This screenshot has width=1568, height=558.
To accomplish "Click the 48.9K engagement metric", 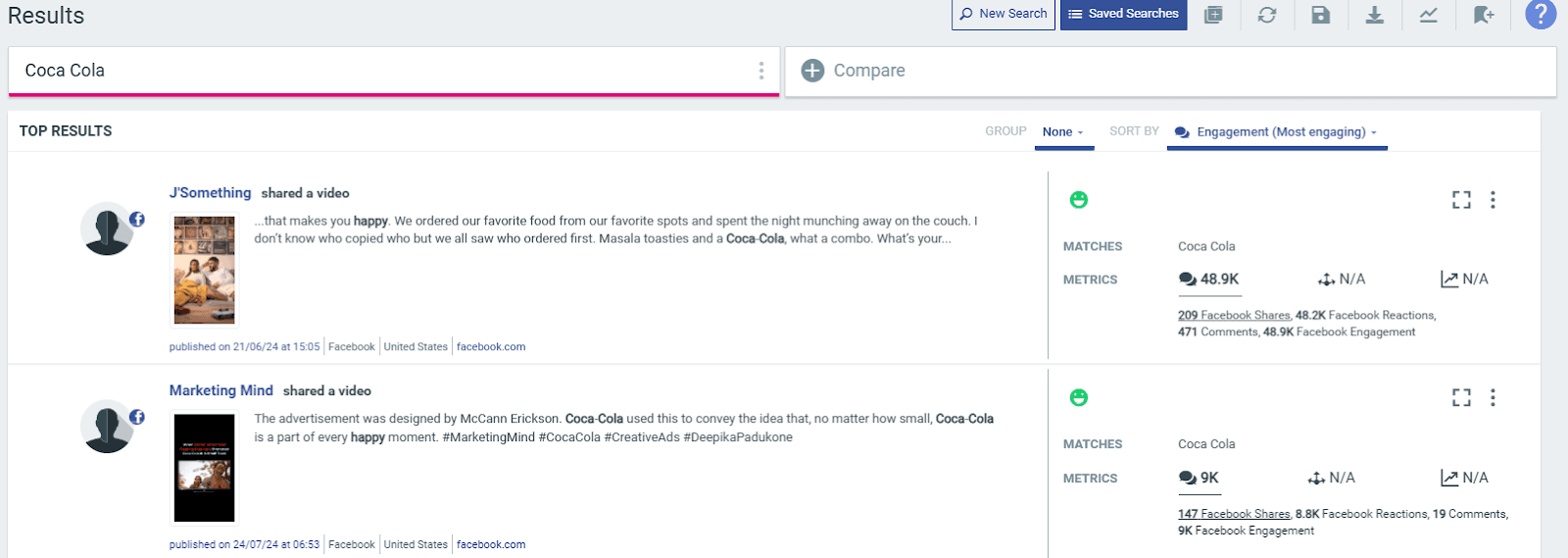I will tap(1209, 279).
